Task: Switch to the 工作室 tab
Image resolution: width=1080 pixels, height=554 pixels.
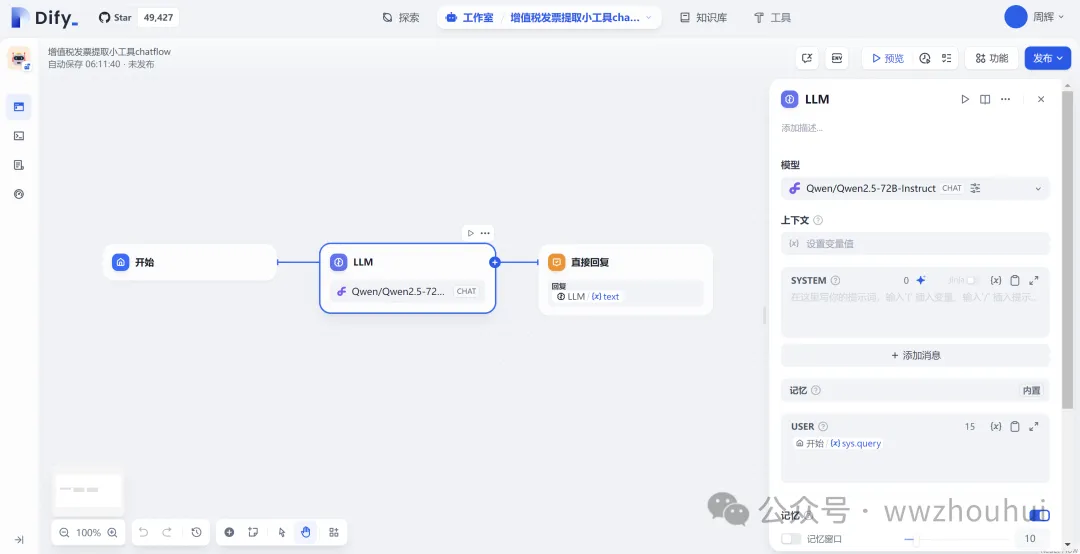Action: [470, 17]
